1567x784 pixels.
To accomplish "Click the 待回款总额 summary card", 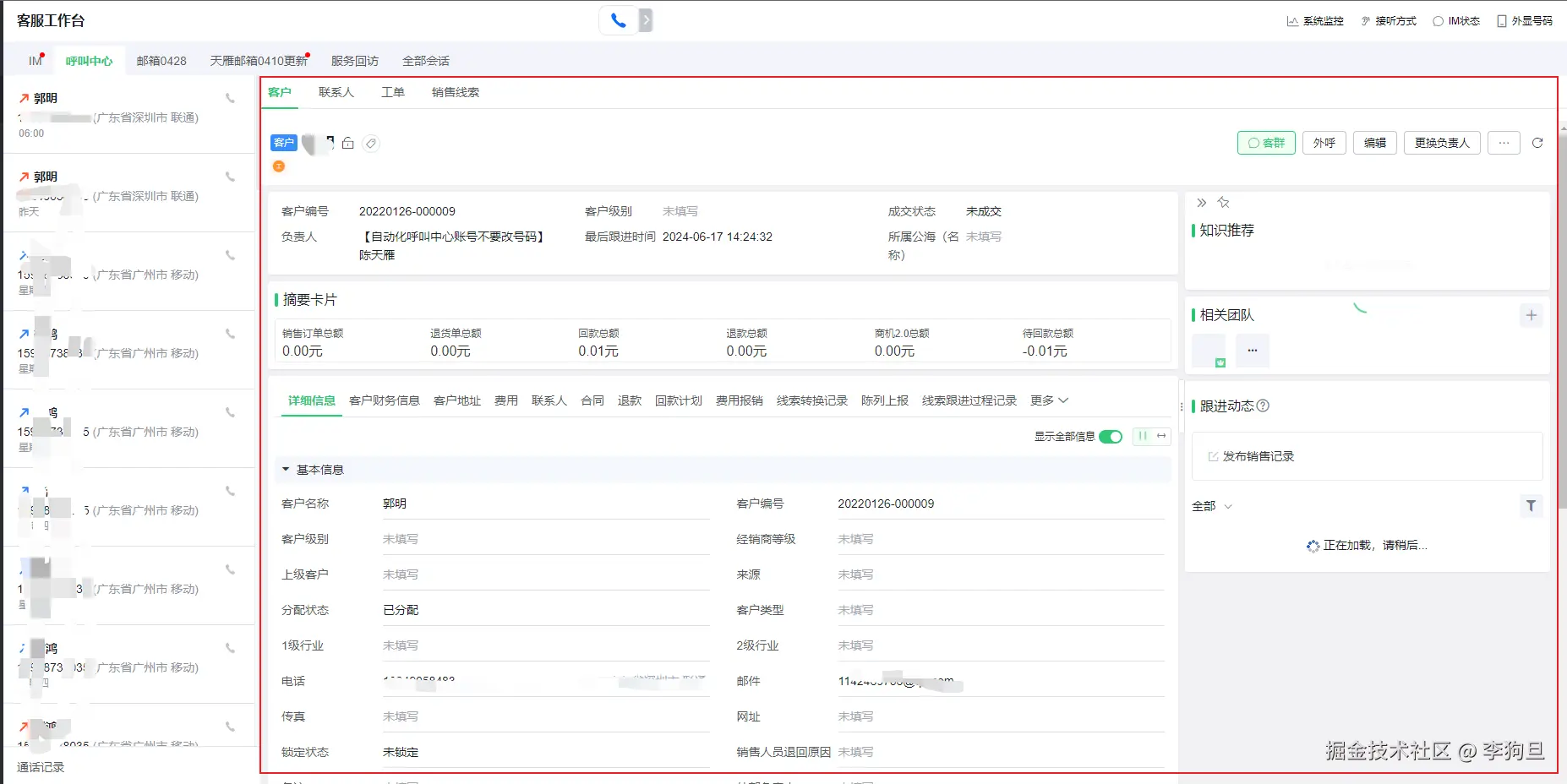I will coord(1048,342).
